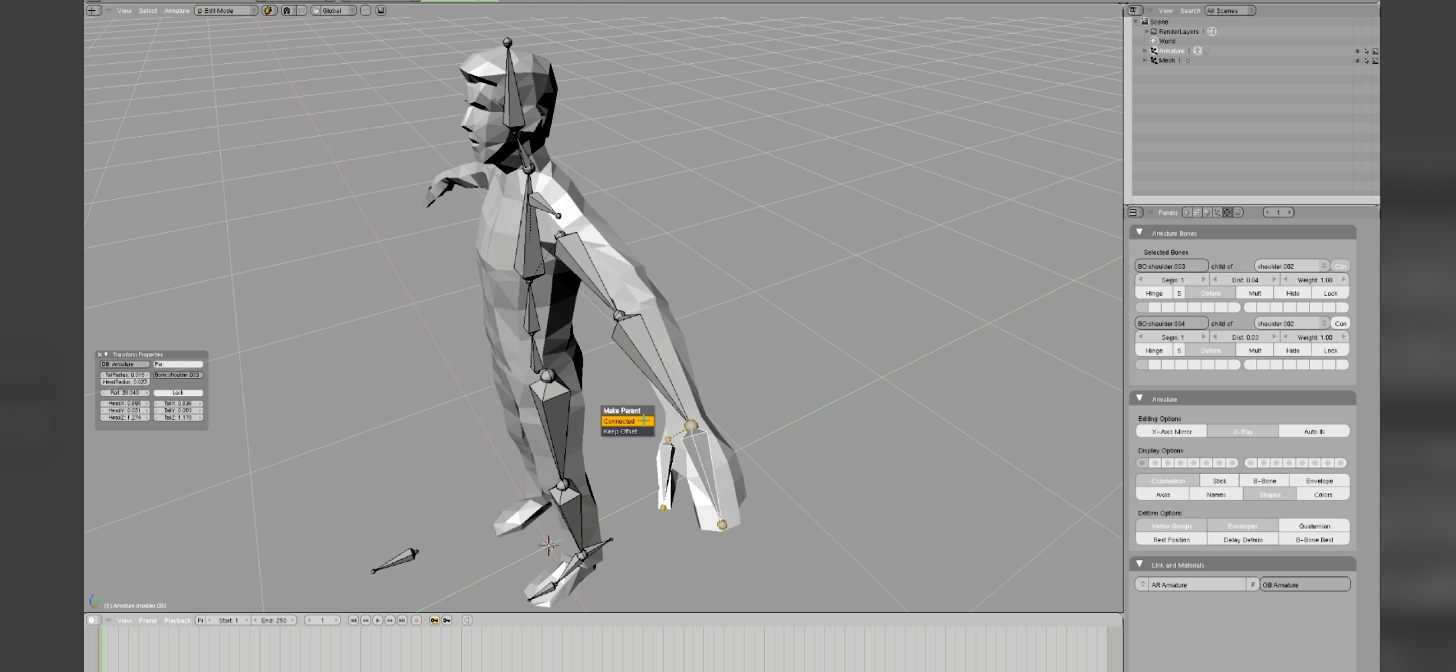
Task: Click the insert keyframe key icon
Action: 434,620
